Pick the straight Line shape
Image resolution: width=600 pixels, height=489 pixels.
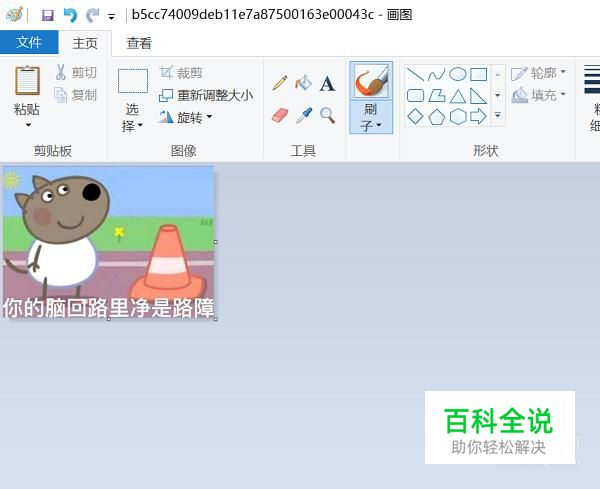point(415,74)
